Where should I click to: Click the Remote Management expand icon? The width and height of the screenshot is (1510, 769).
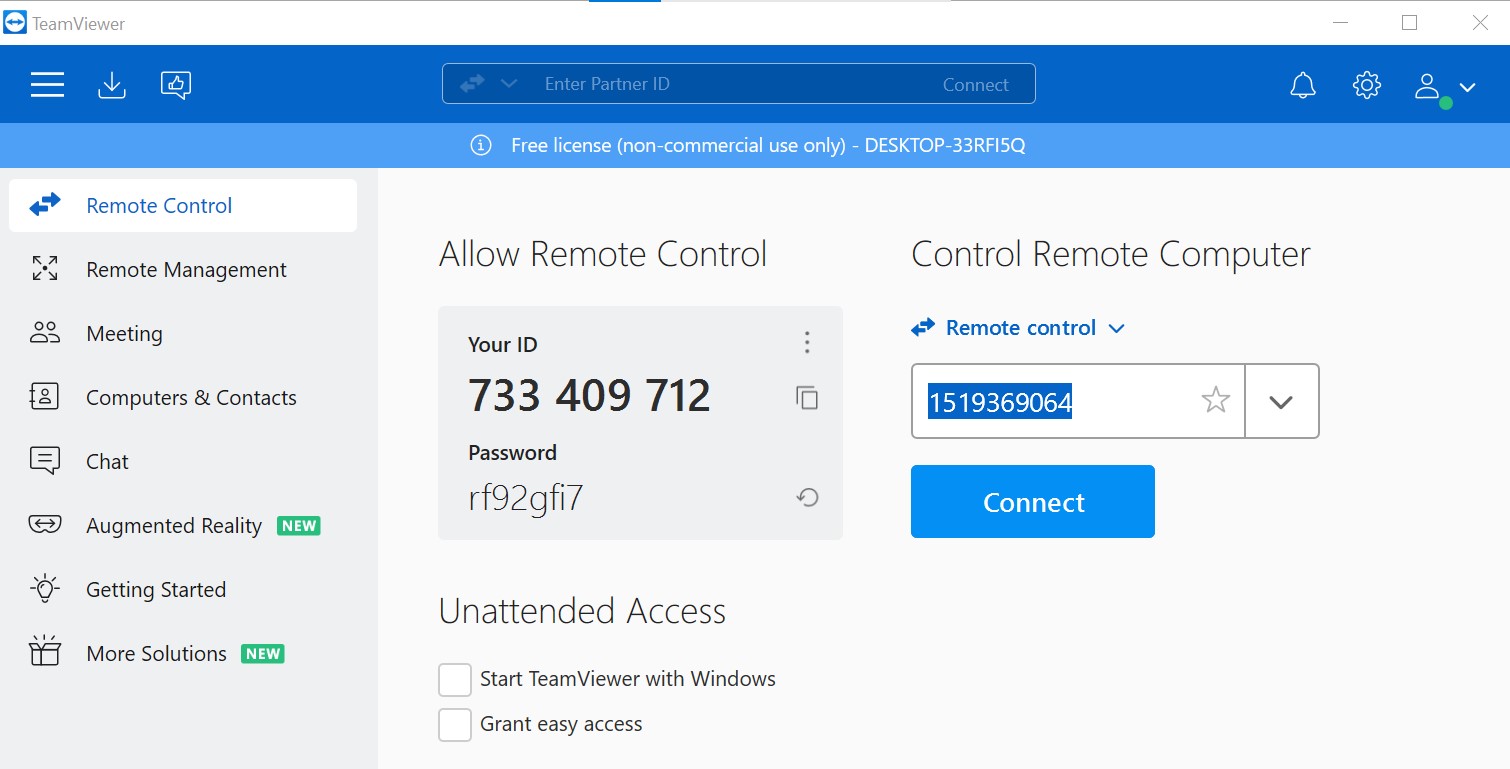click(45, 268)
